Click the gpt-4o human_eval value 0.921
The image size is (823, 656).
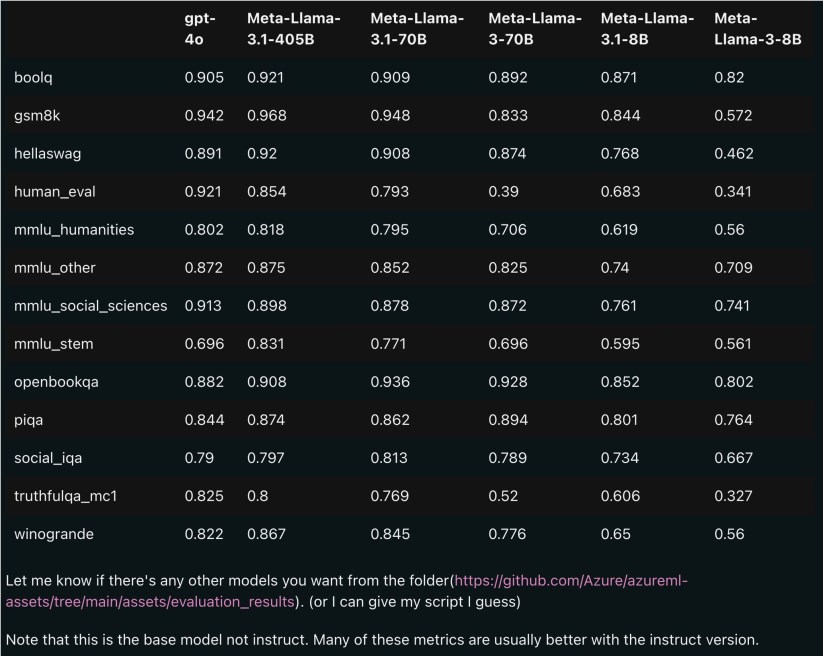[x=204, y=191]
